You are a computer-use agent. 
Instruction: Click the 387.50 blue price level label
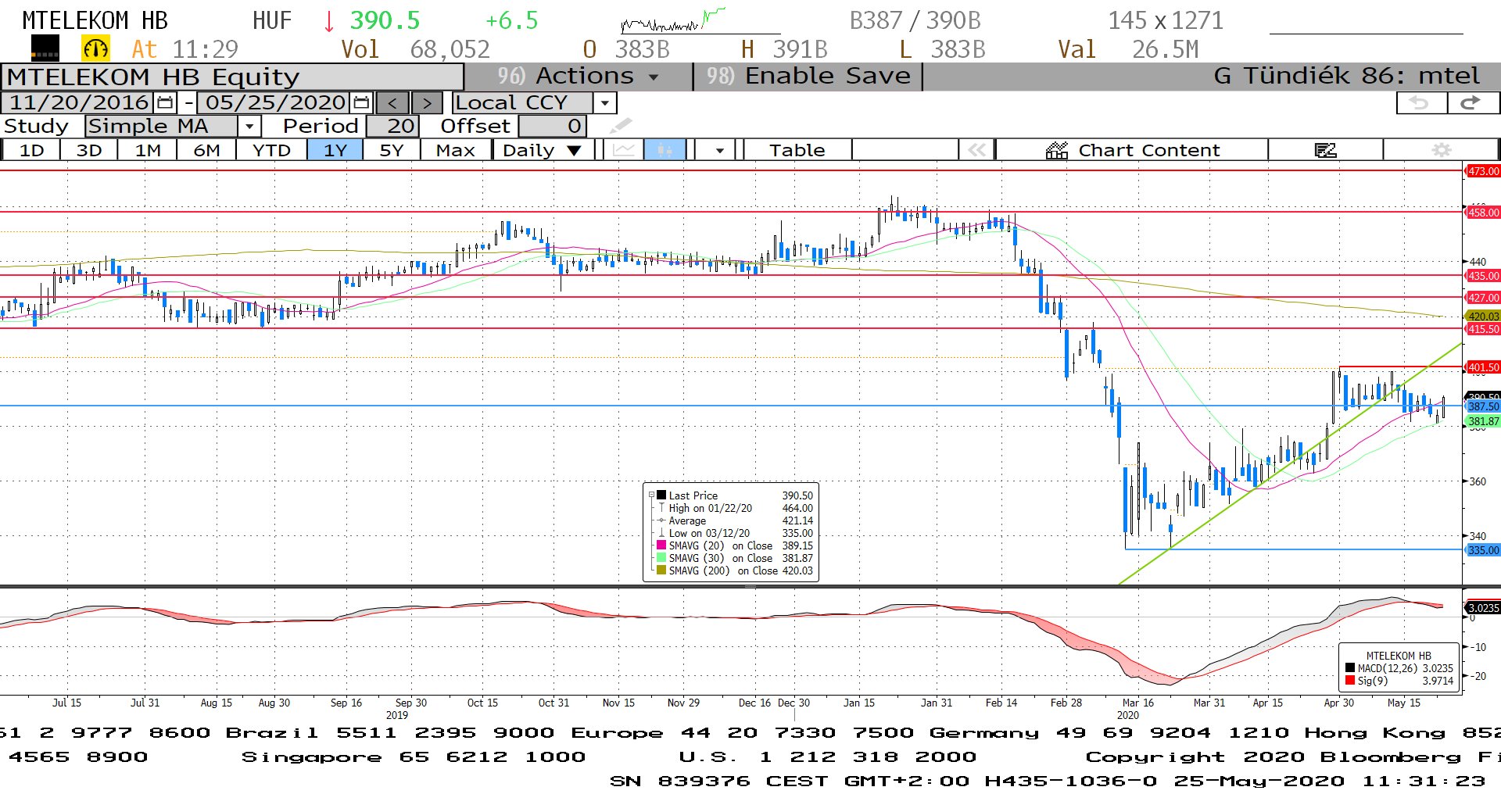pos(1482,406)
